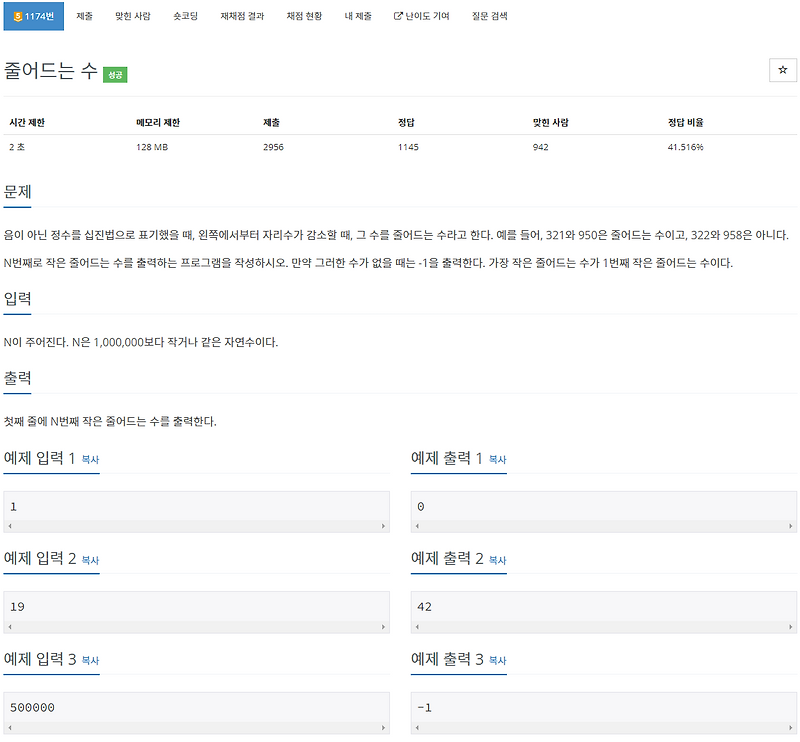Toggle the star bookmark icon for this problem

(x=783, y=70)
